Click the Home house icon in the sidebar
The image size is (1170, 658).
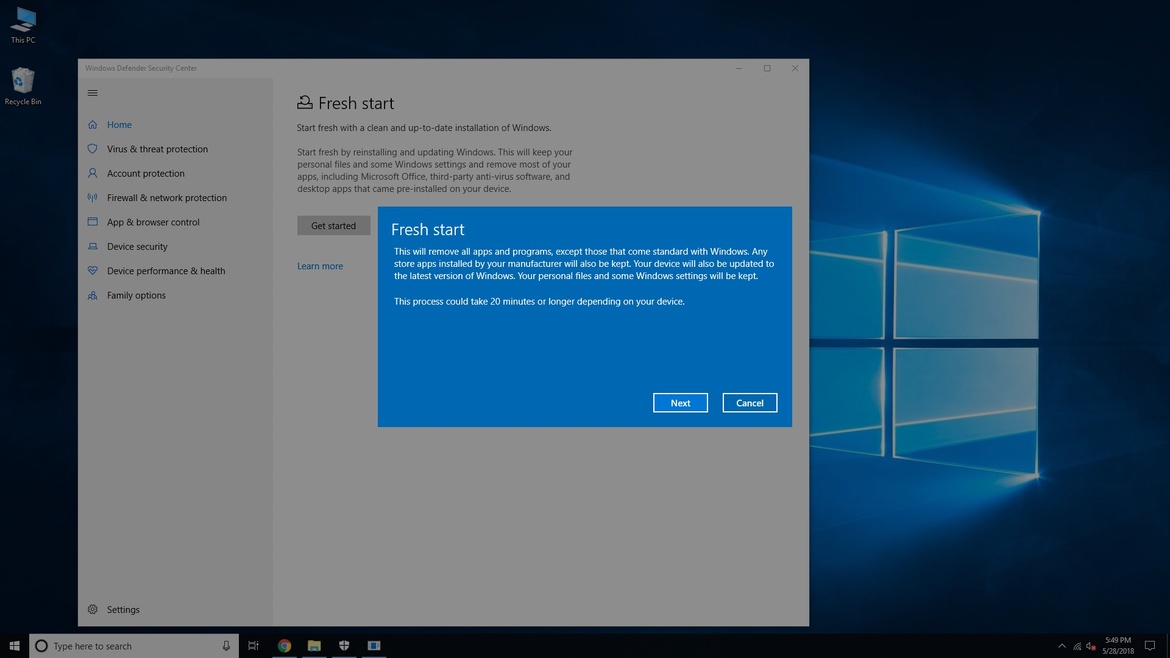click(x=93, y=125)
